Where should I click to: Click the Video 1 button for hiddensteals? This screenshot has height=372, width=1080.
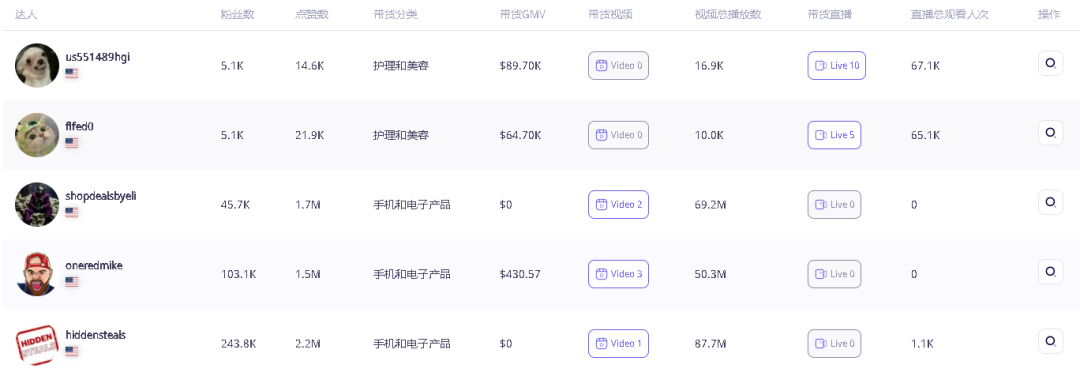click(x=619, y=344)
